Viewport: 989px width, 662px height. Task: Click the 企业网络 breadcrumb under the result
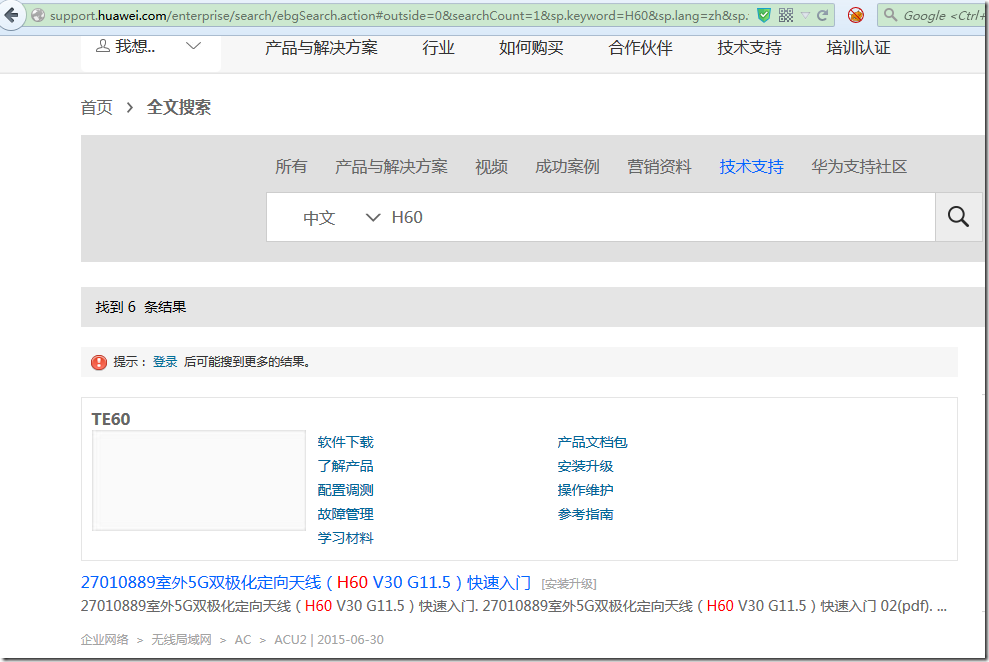click(105, 639)
